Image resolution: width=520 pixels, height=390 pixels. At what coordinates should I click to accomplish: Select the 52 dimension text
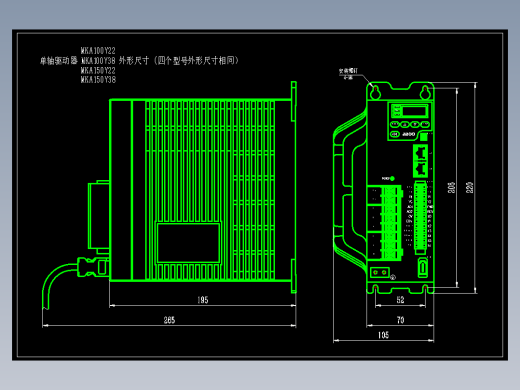[400, 300]
